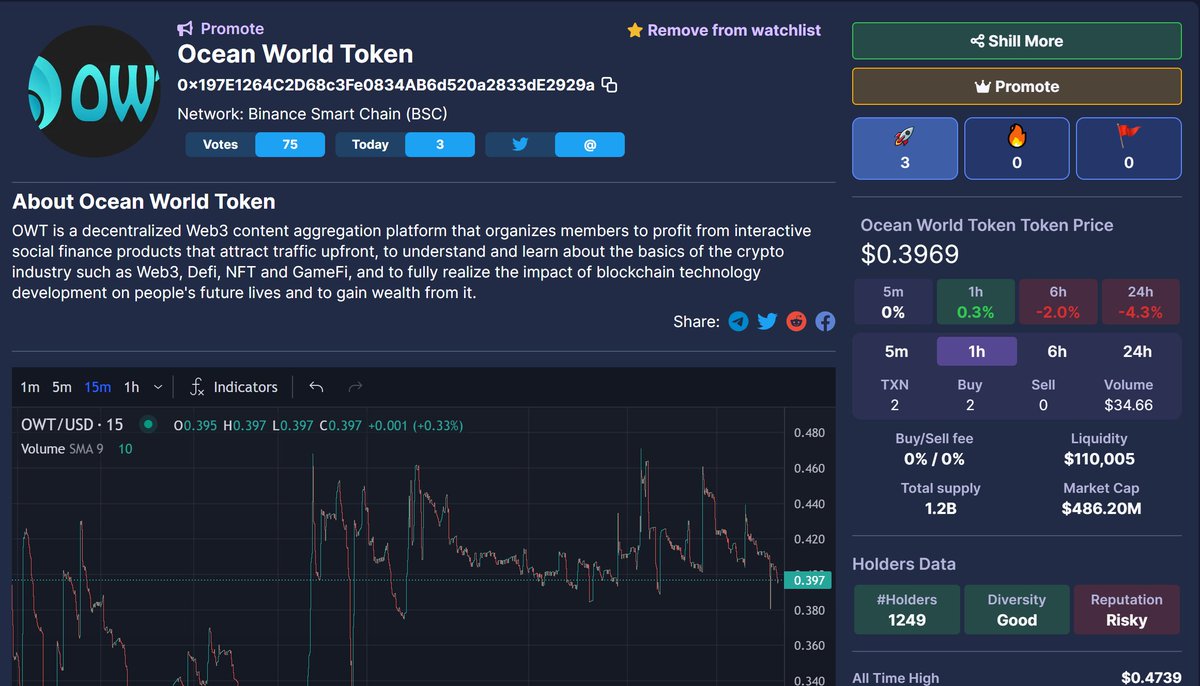Click the OWT/USD · 15 chart symbol
Image resolution: width=1200 pixels, height=686 pixels.
(x=72, y=425)
